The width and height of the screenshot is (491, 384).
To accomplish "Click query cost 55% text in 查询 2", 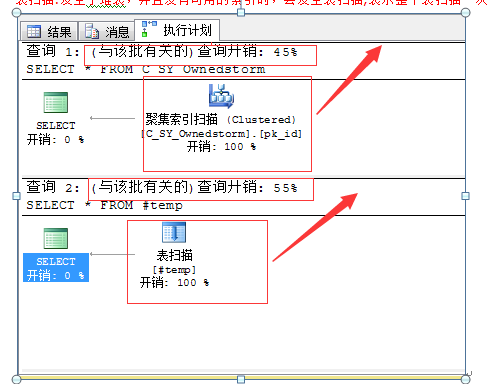I will pos(194,188).
